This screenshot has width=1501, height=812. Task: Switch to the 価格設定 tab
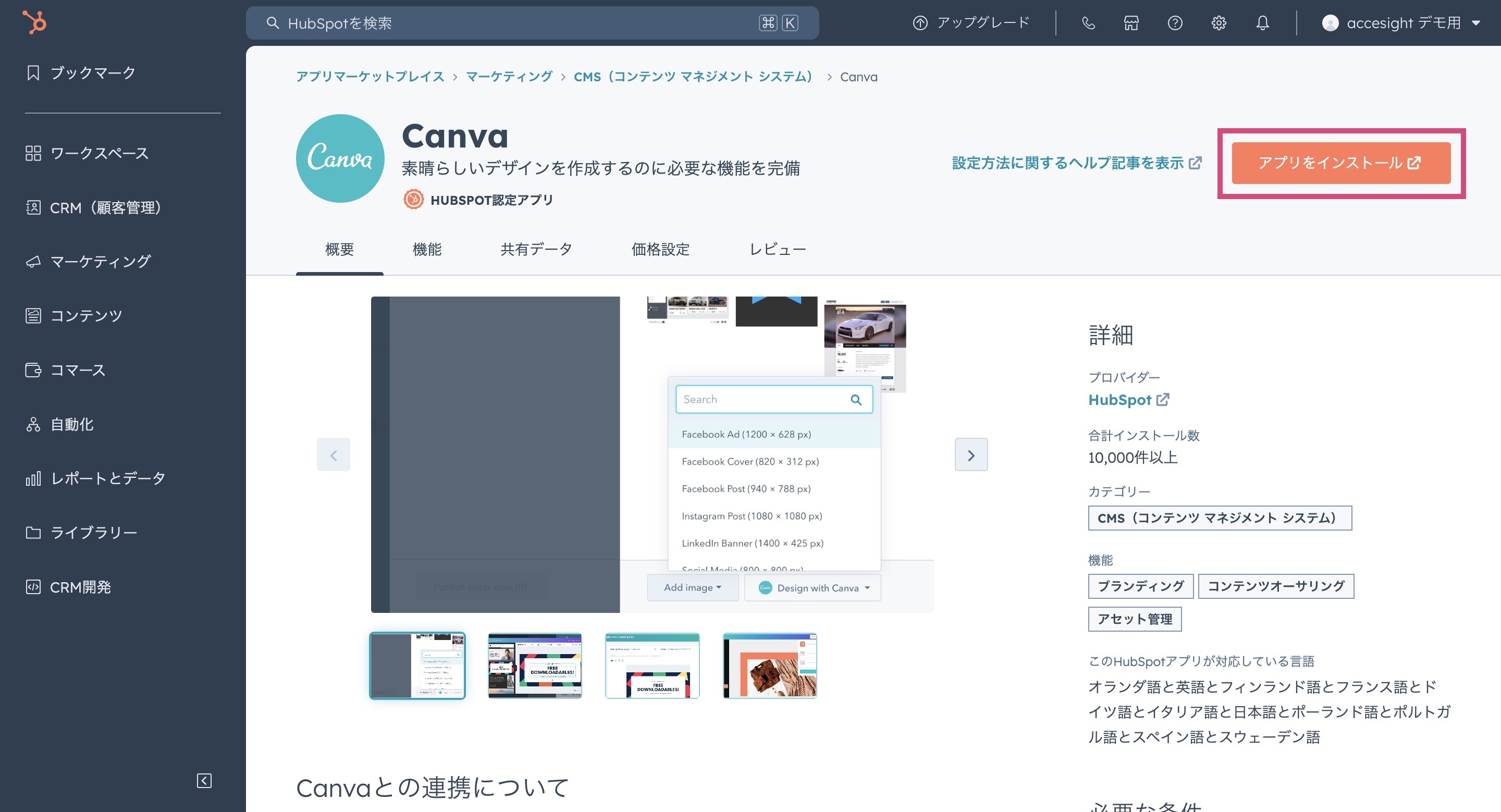(660, 250)
